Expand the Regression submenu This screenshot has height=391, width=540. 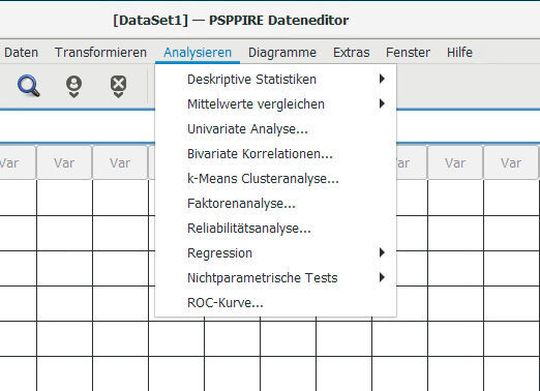276,253
